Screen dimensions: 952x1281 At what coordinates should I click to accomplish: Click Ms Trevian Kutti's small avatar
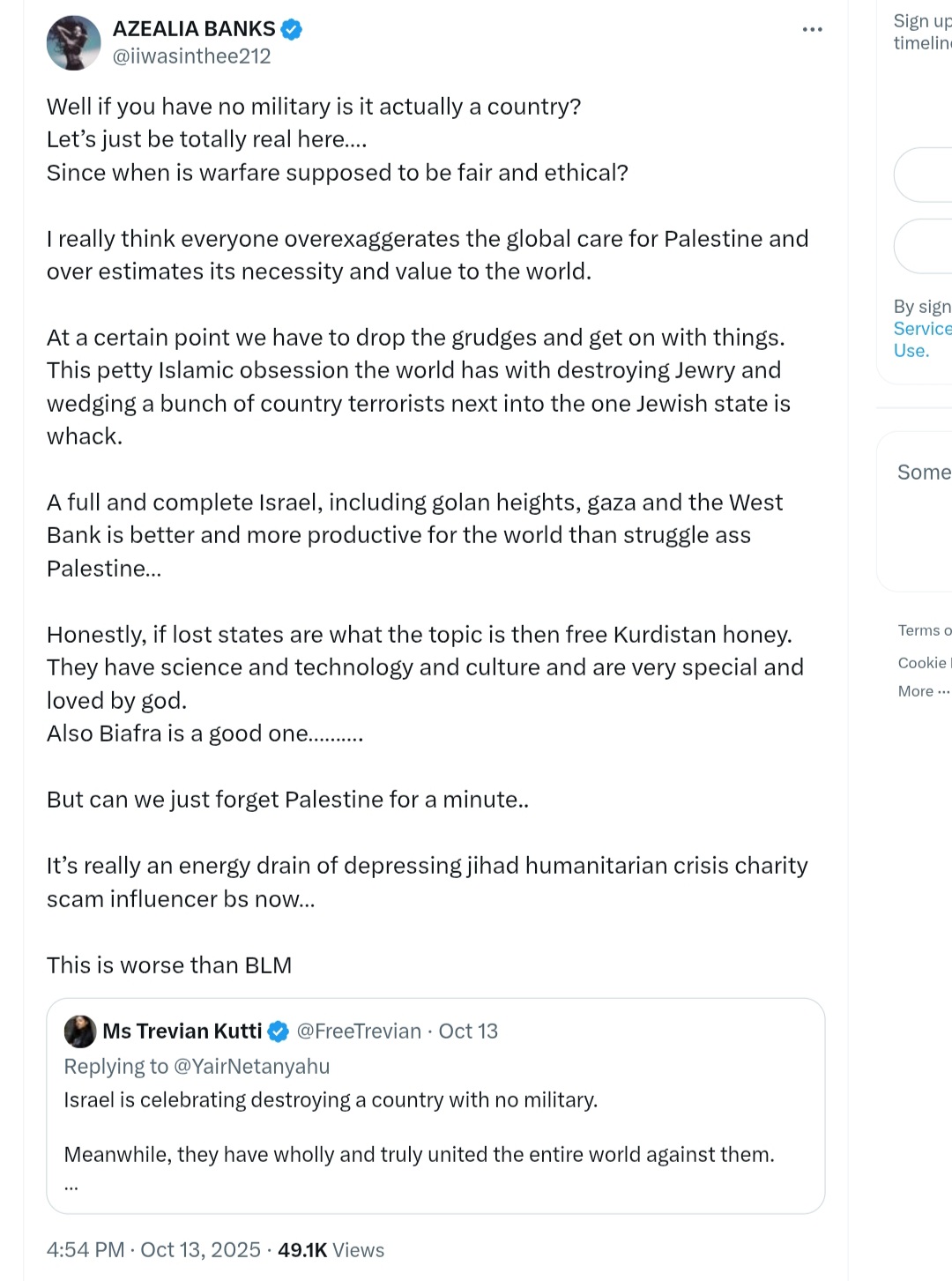[x=80, y=1032]
